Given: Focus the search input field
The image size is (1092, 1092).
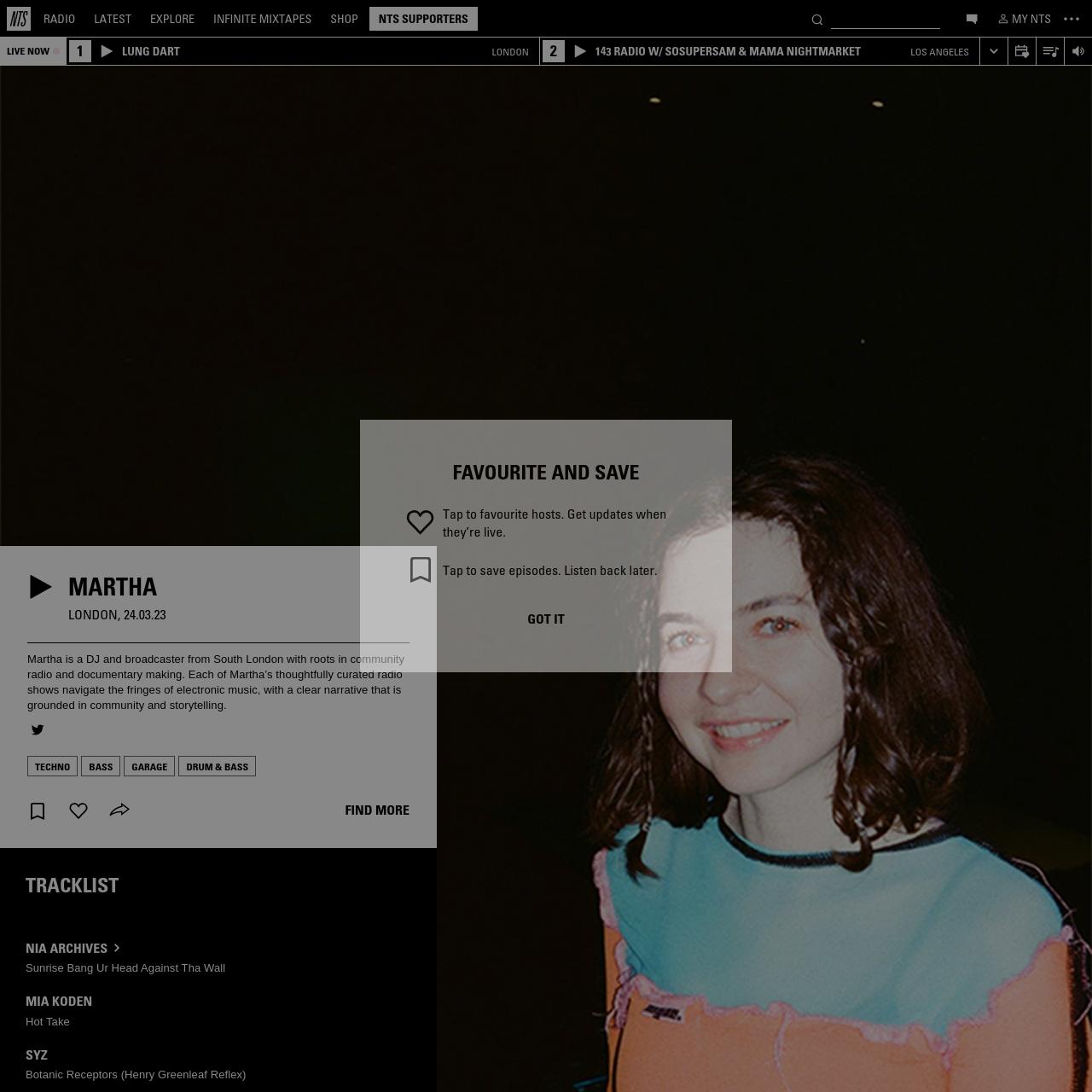Looking at the screenshot, I should coord(886,19).
